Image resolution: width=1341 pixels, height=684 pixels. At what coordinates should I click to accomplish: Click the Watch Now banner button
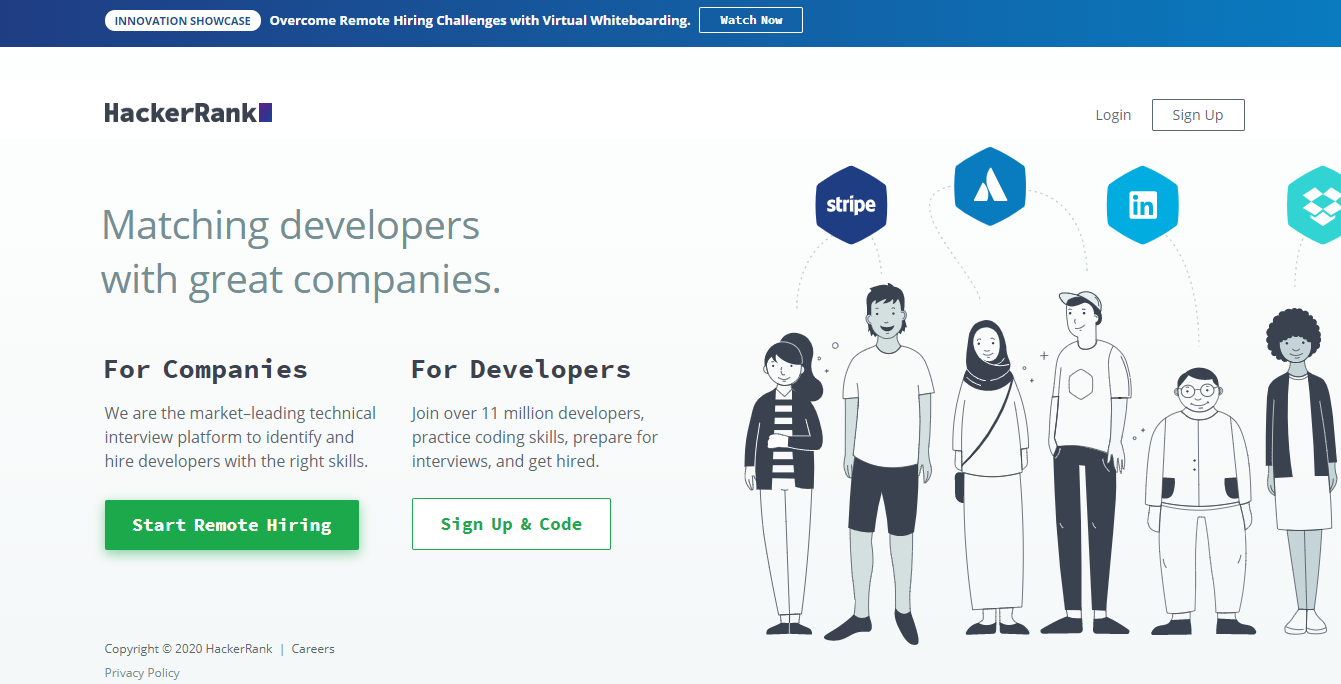click(751, 20)
